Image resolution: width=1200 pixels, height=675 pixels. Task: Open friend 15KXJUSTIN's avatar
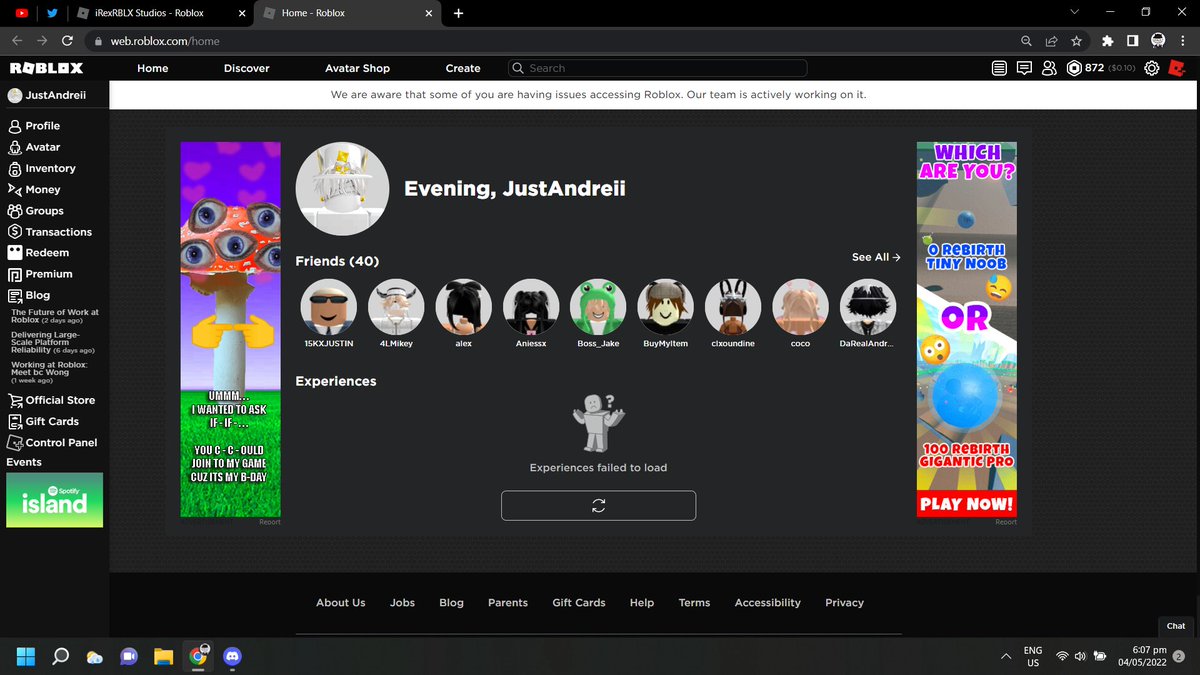click(328, 307)
